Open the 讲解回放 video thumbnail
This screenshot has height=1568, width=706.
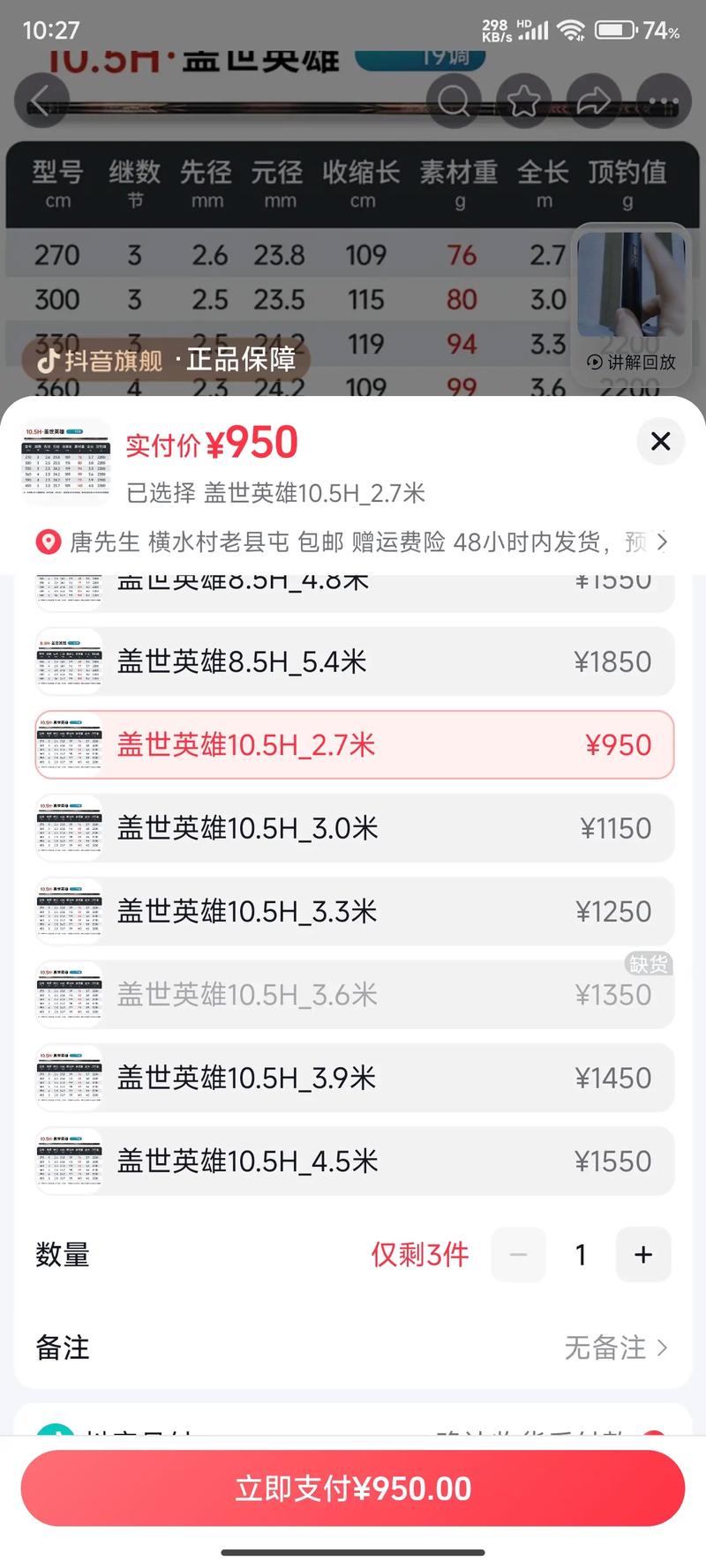pyautogui.click(x=630, y=302)
